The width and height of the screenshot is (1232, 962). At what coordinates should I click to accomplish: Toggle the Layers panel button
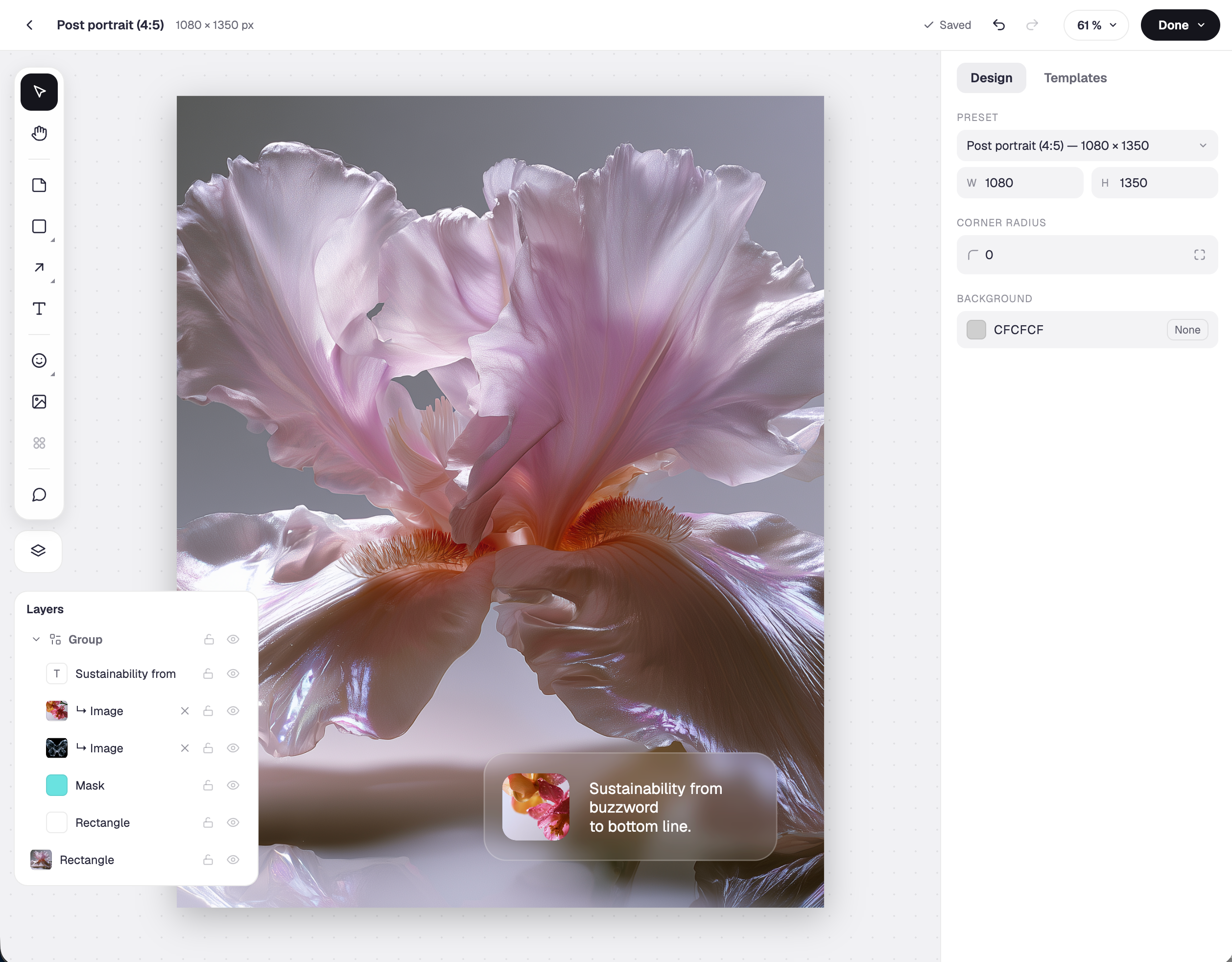pyautogui.click(x=38, y=551)
